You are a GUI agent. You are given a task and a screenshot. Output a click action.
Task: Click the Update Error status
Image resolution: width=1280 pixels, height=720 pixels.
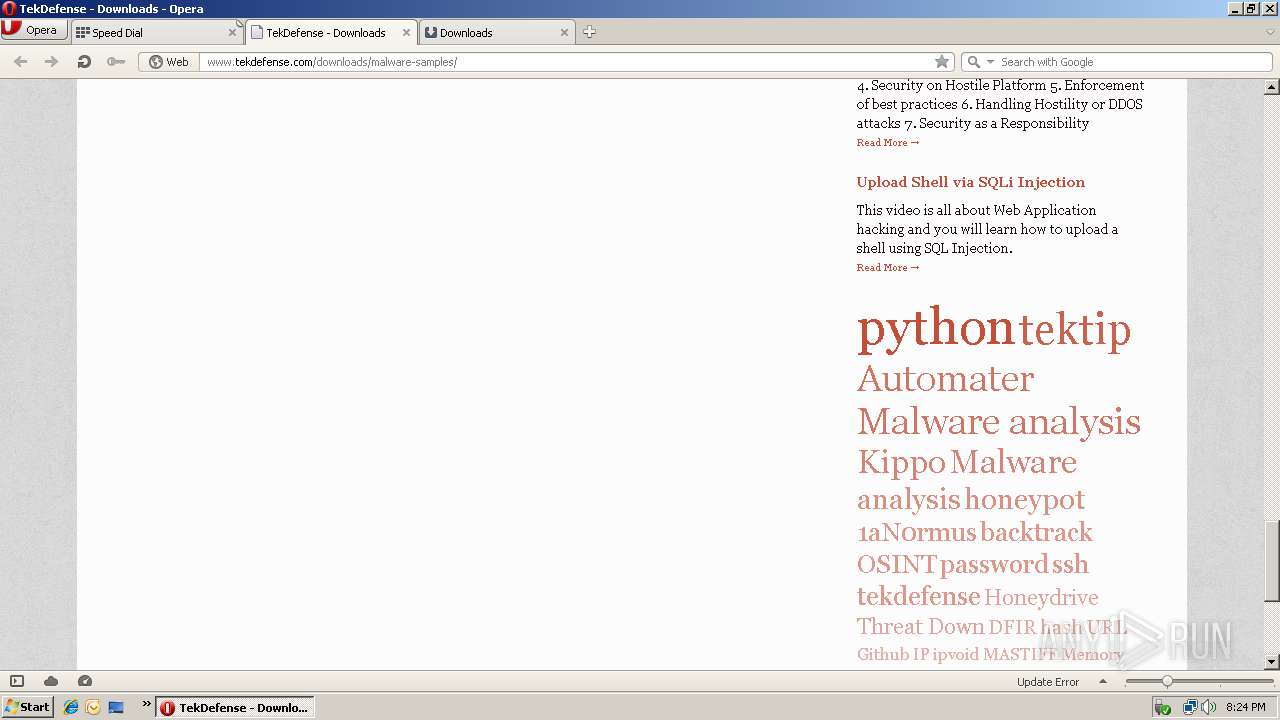1048,682
